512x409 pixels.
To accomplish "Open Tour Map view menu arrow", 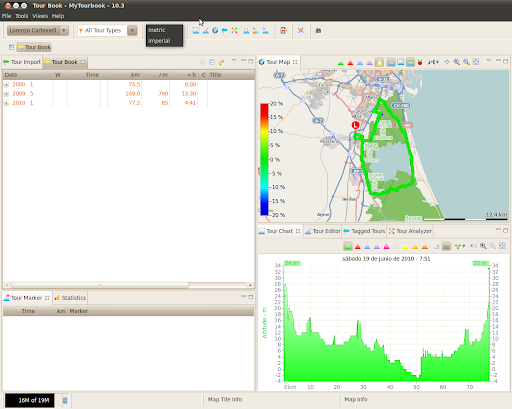I will [x=489, y=61].
